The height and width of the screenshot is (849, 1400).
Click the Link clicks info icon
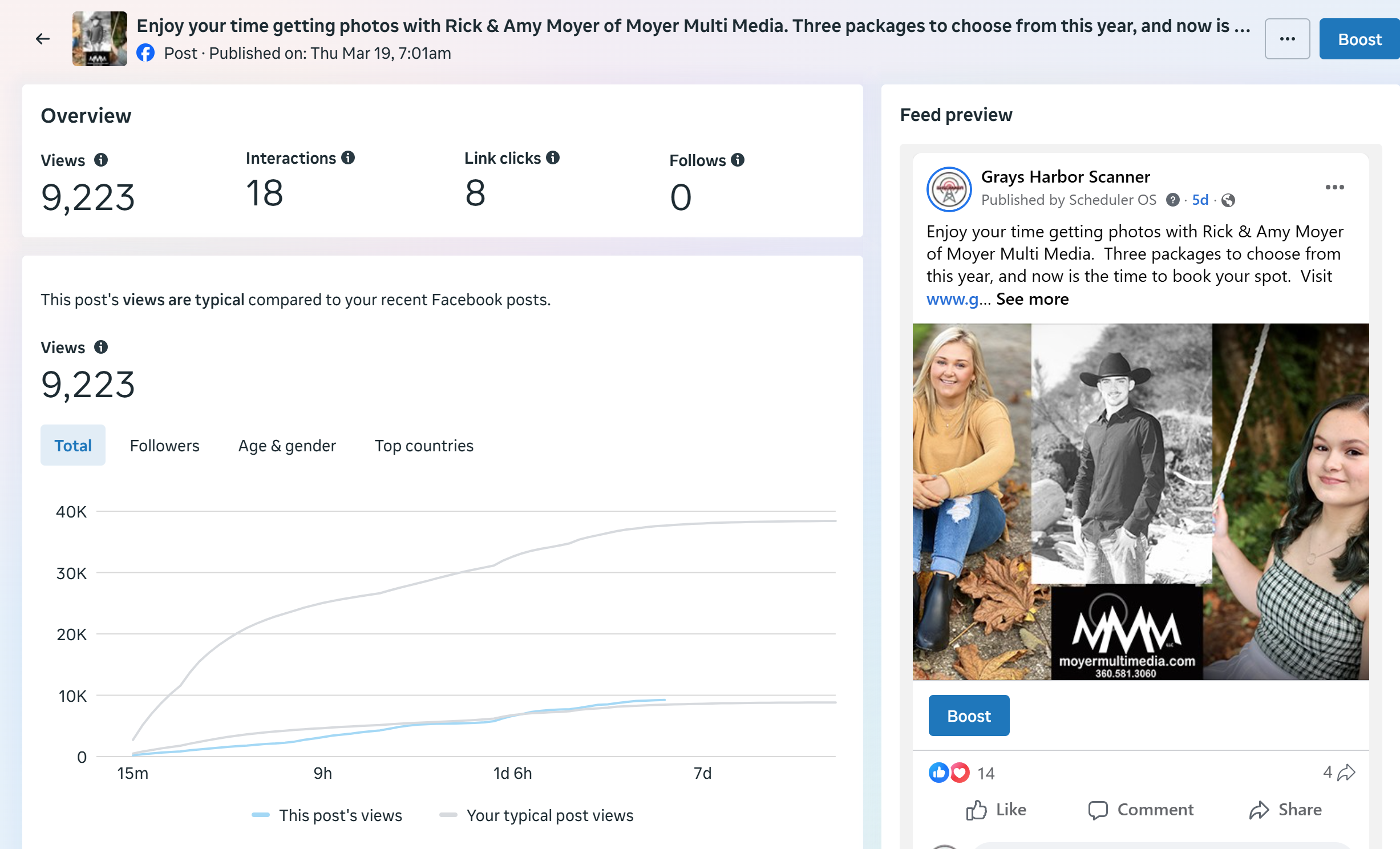[x=553, y=158]
